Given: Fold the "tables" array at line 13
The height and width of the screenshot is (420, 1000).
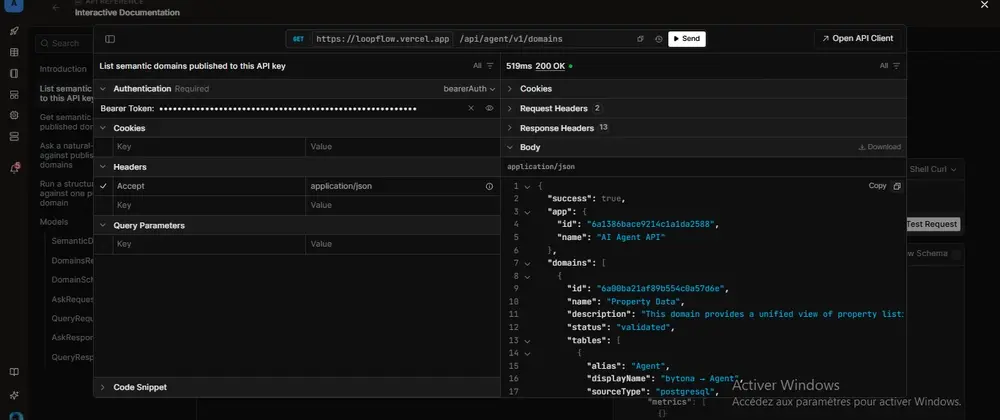Looking at the screenshot, I should click(x=527, y=340).
